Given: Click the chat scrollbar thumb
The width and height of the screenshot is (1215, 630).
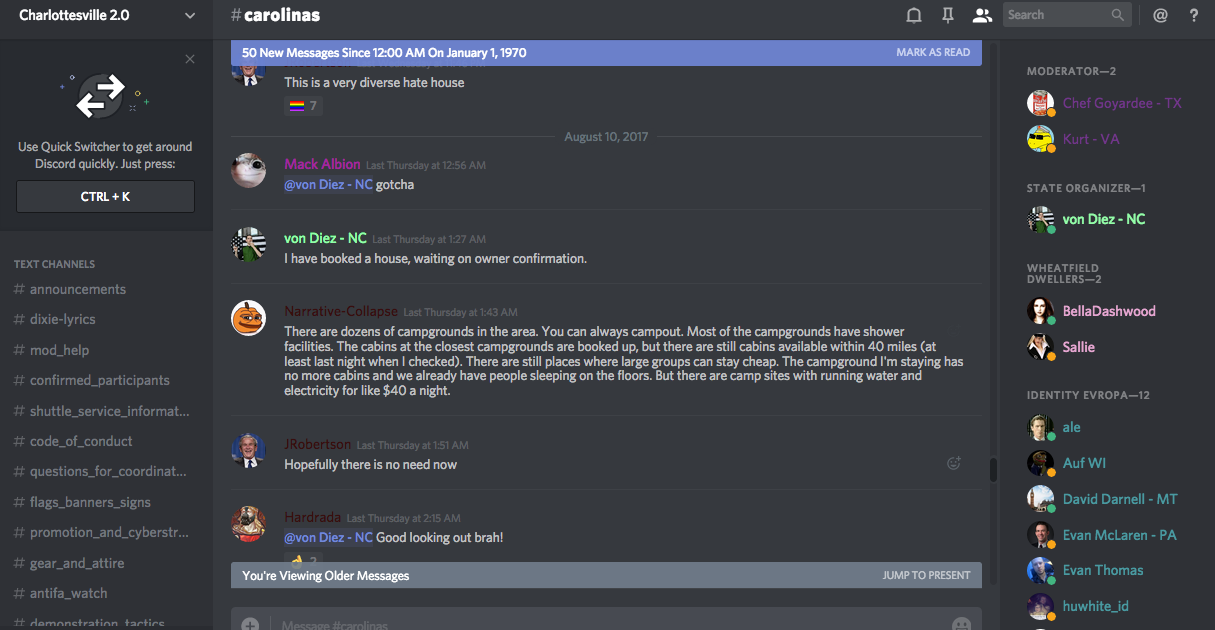Looking at the screenshot, I should (x=993, y=470).
